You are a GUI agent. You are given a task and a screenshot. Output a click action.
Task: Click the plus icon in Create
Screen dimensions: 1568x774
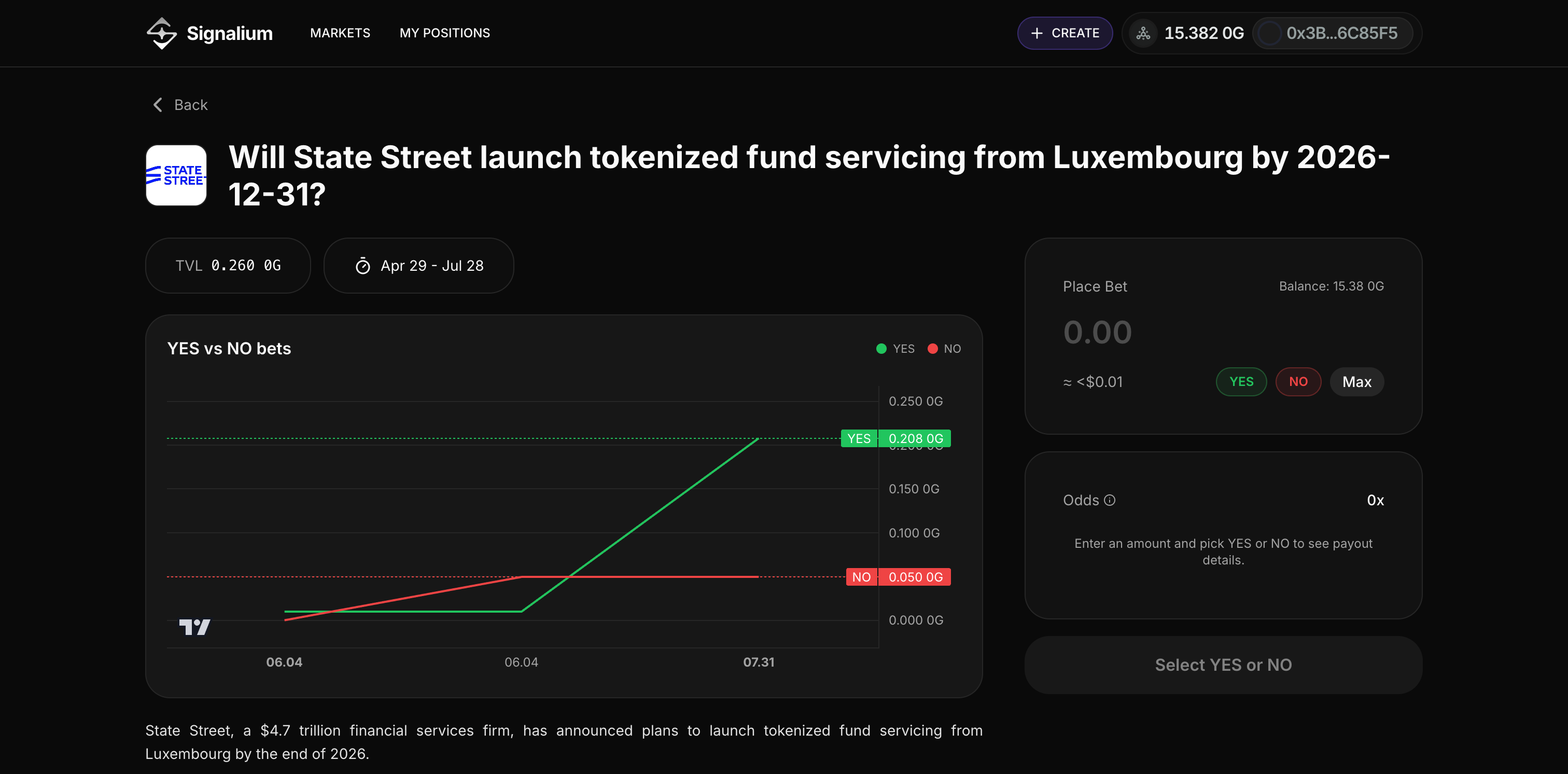pyautogui.click(x=1037, y=34)
